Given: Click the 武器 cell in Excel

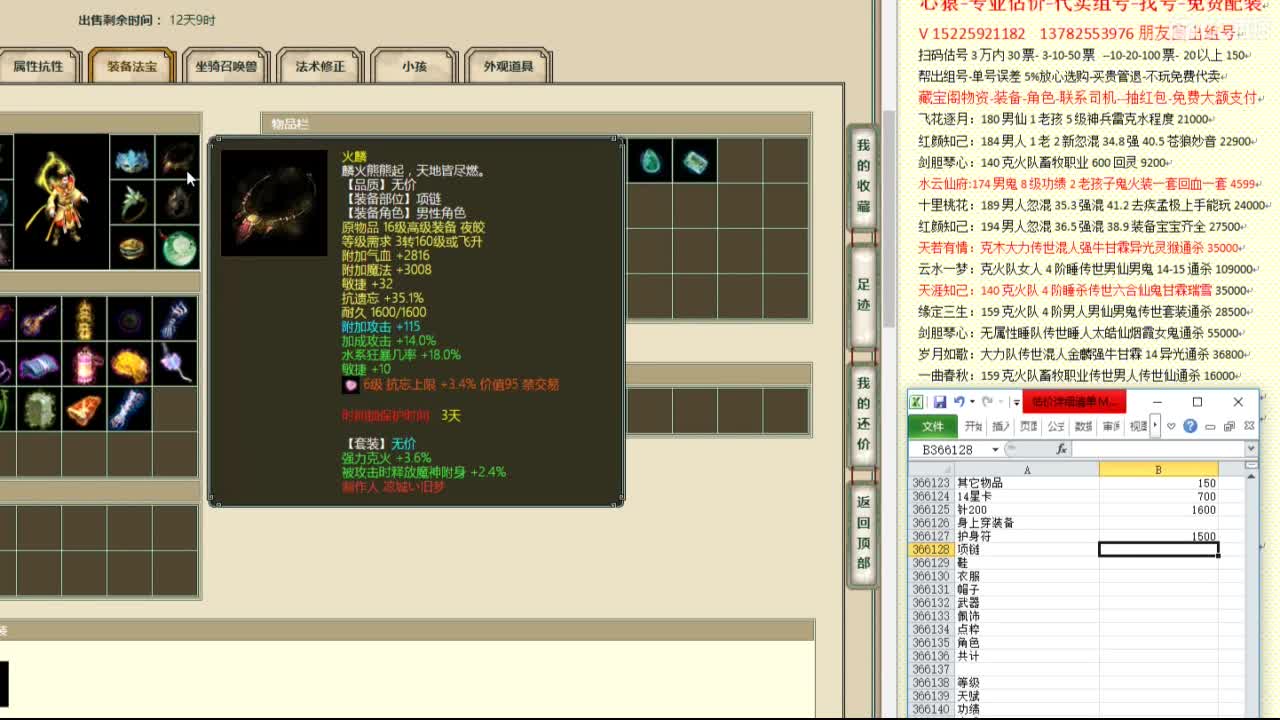Looking at the screenshot, I should [1027, 603].
